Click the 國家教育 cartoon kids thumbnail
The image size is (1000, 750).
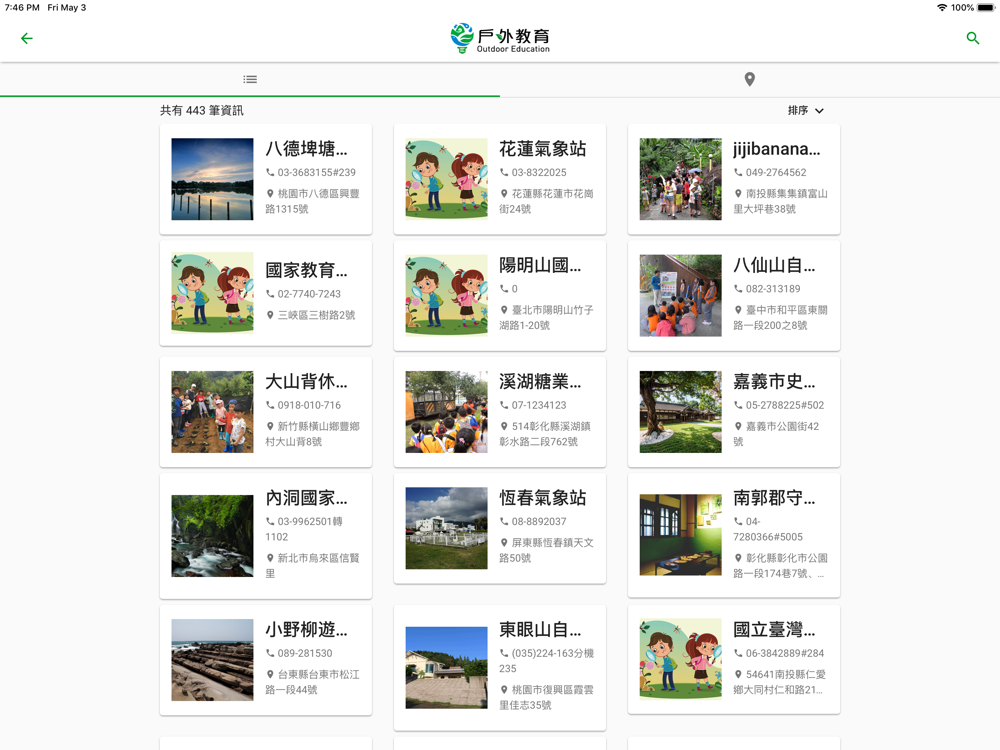tap(212, 293)
